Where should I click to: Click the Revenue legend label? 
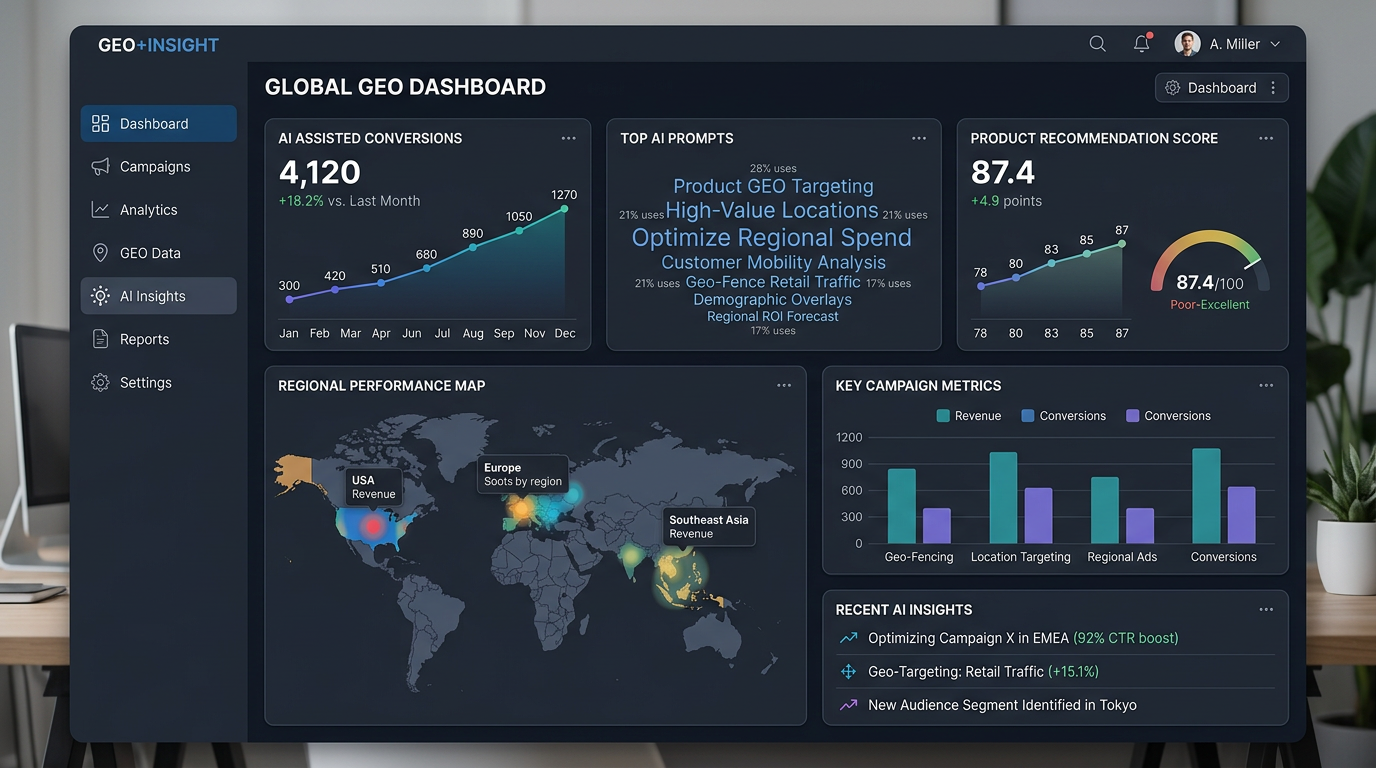(978, 416)
